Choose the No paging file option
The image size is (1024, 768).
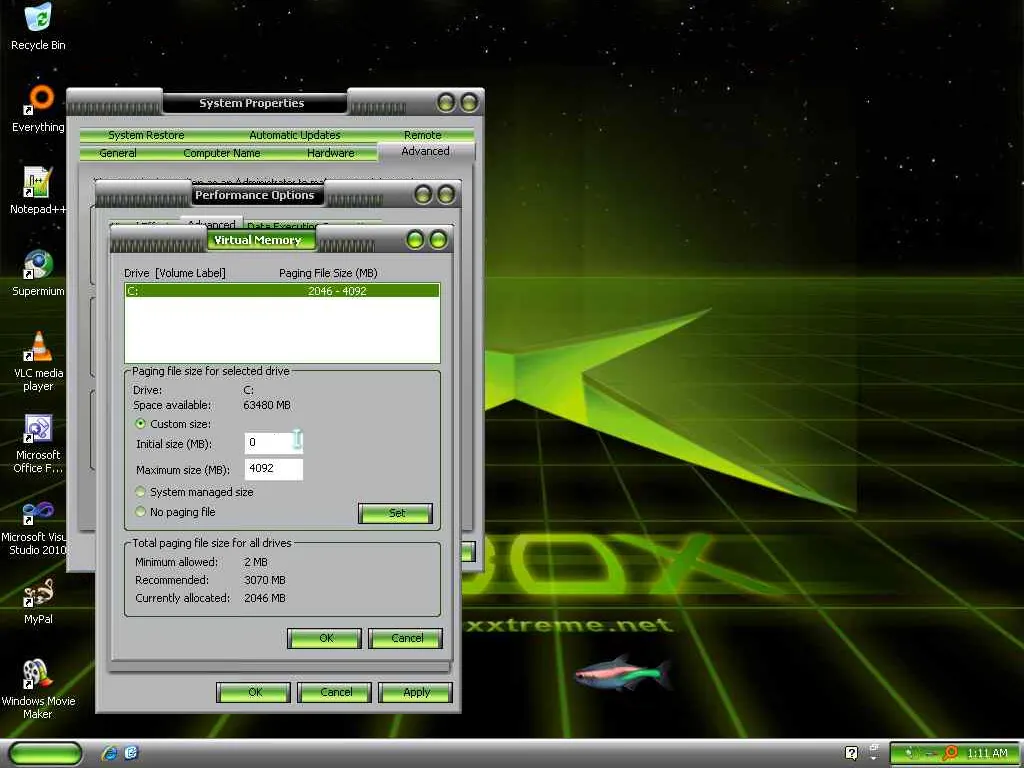coord(140,511)
